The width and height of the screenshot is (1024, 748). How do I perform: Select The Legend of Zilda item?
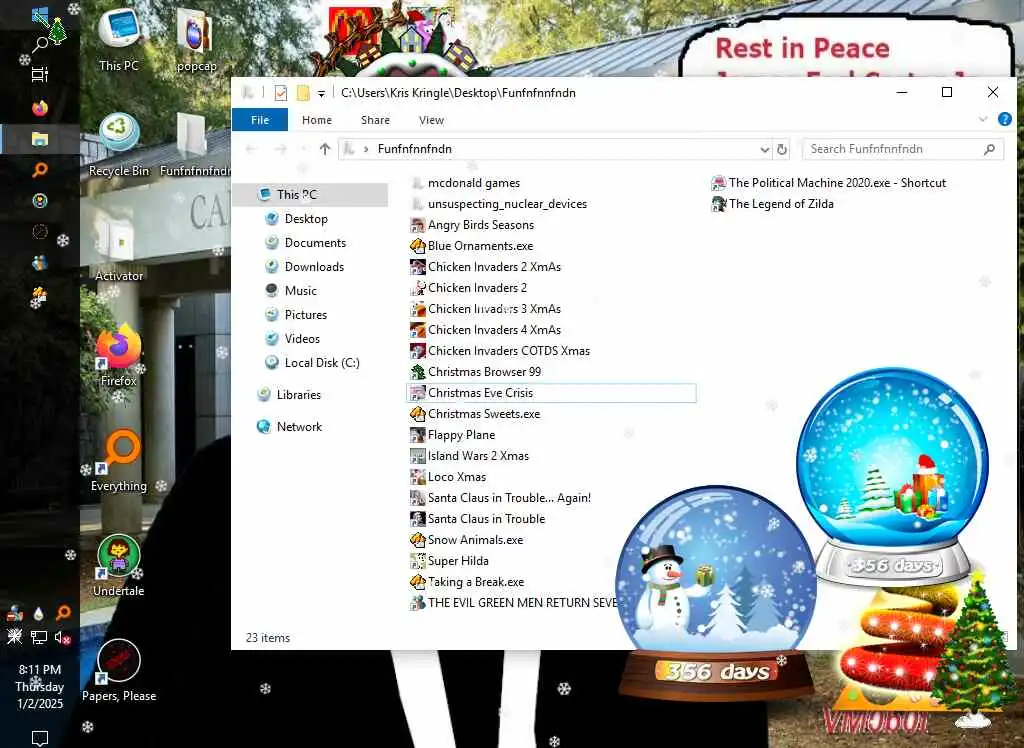[773, 204]
